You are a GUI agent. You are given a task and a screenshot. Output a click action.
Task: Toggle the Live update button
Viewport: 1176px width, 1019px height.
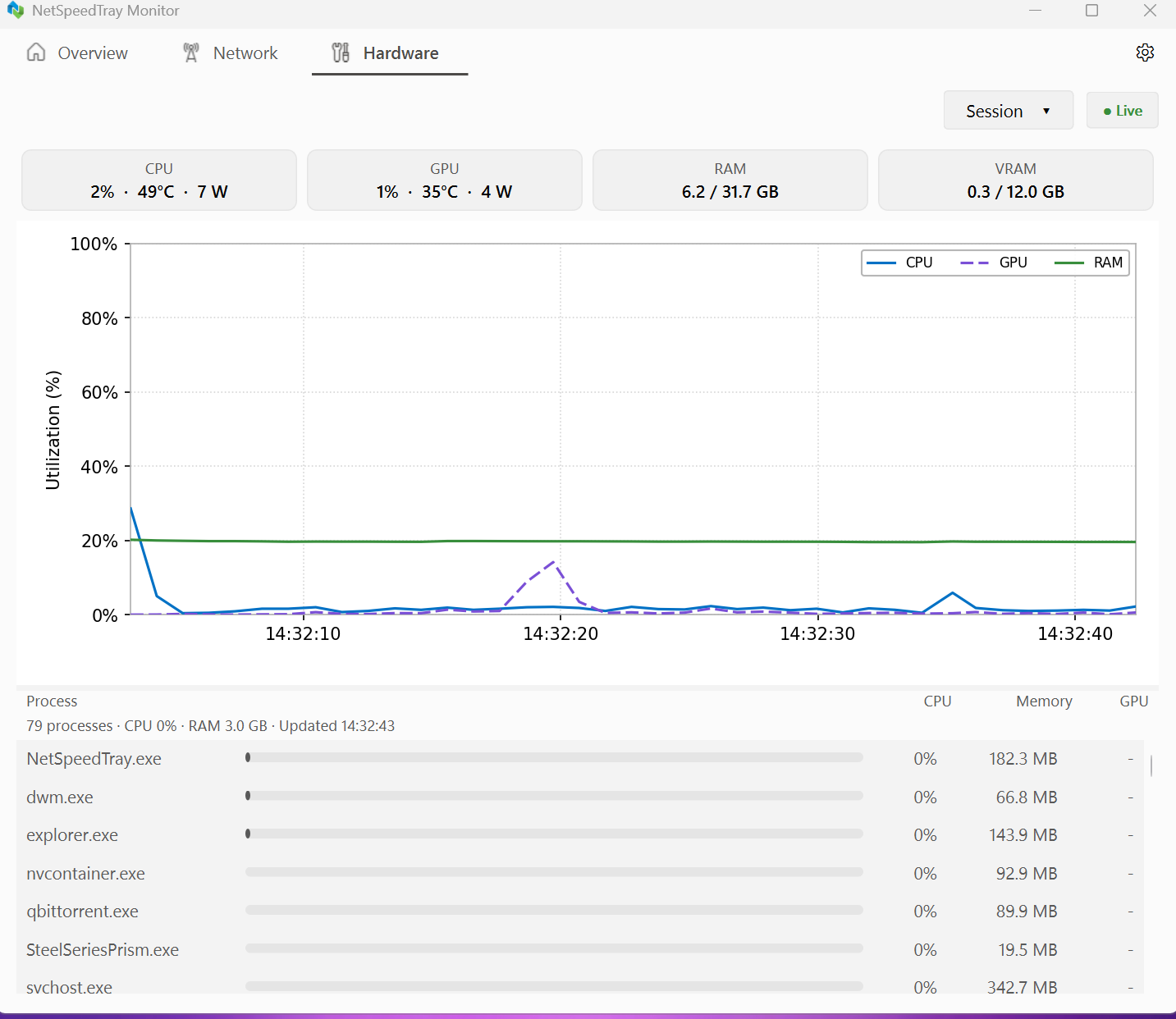tap(1122, 111)
